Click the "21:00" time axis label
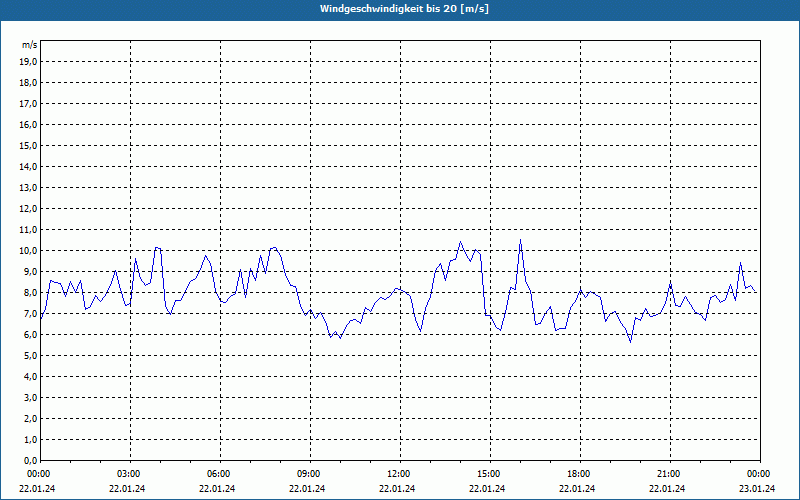The width and height of the screenshot is (800, 500). coord(669,474)
